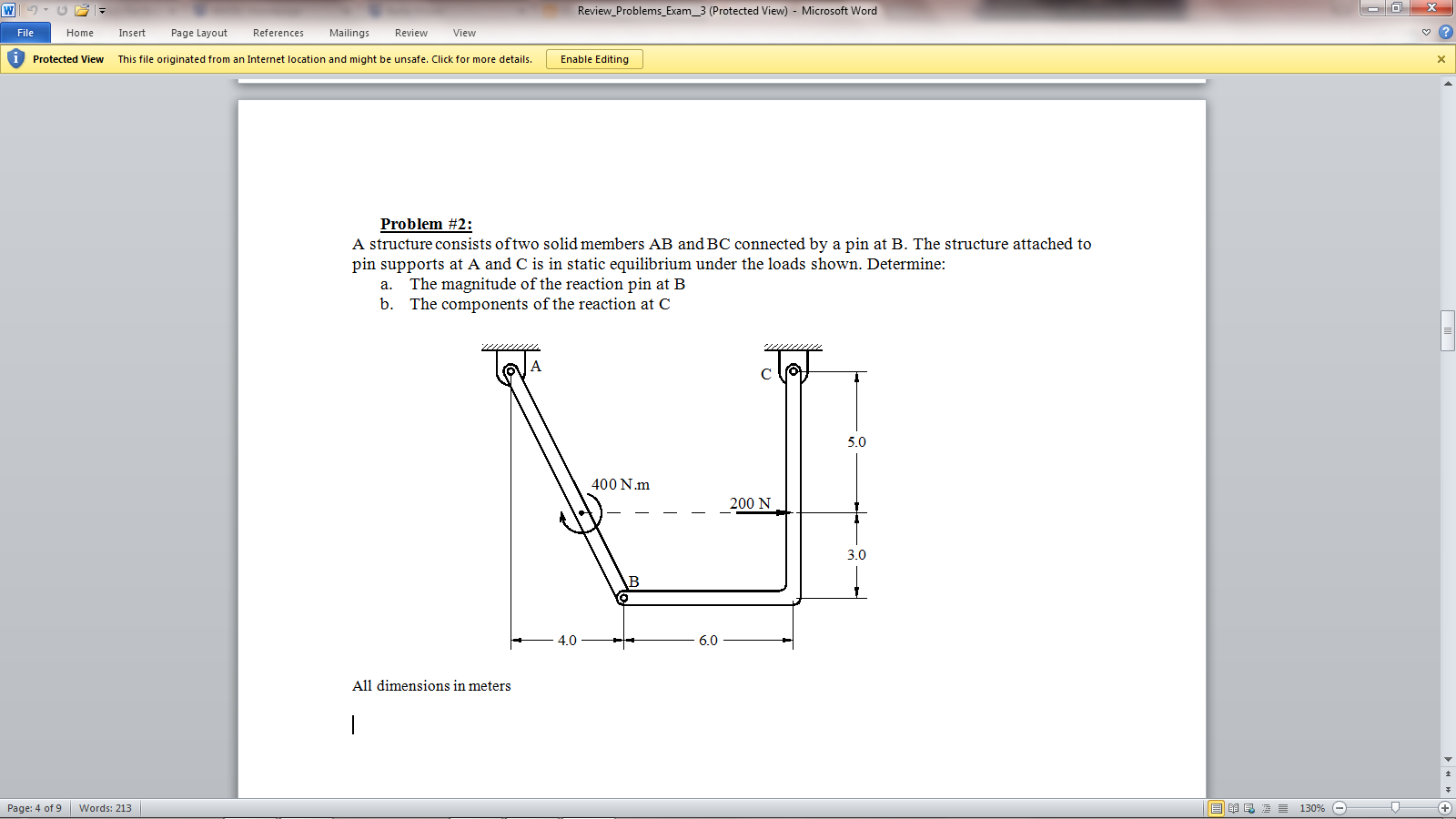Click the Zoom In plus button

(x=1444, y=808)
